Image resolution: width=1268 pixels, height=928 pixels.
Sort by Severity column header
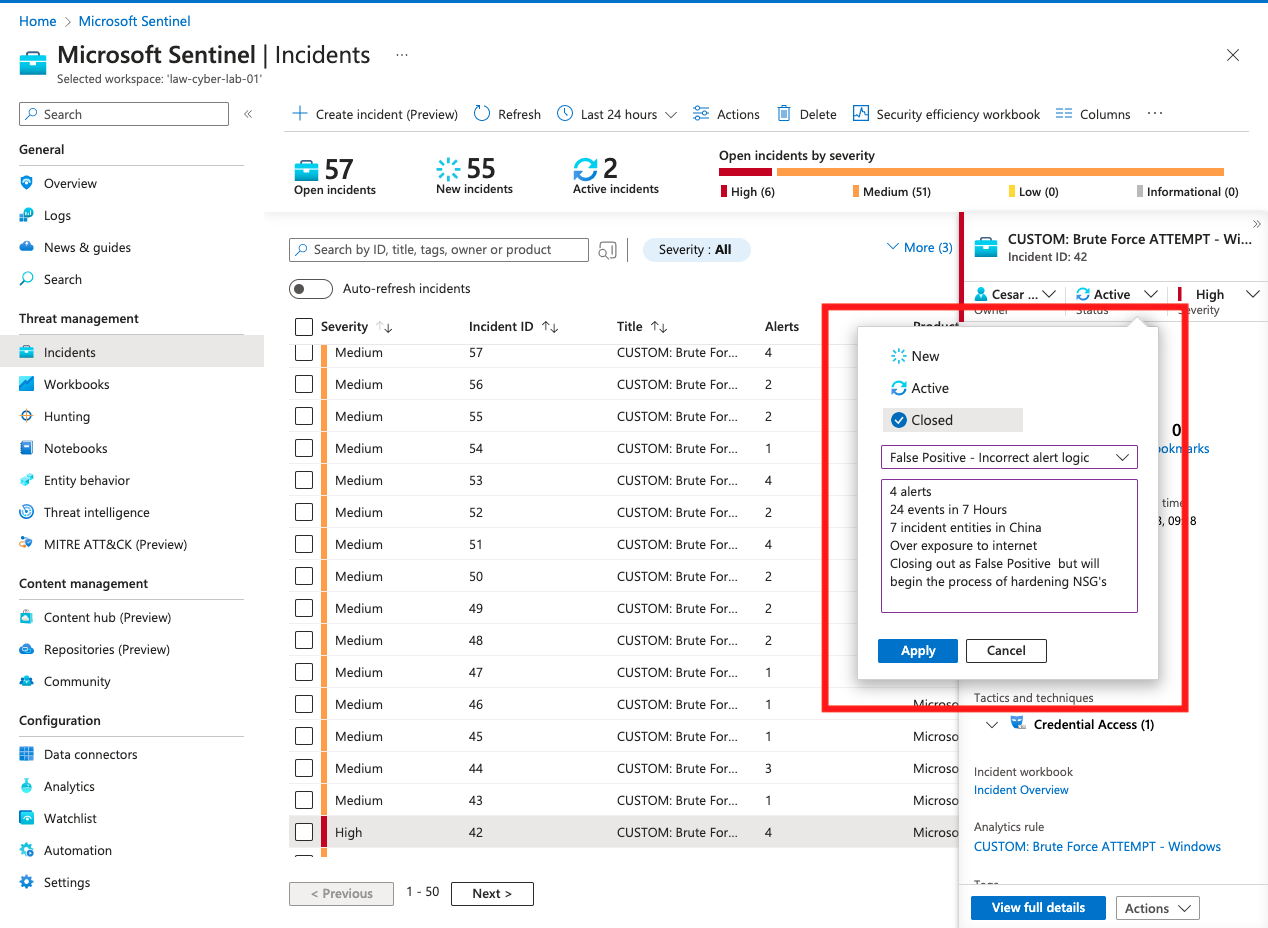357,327
